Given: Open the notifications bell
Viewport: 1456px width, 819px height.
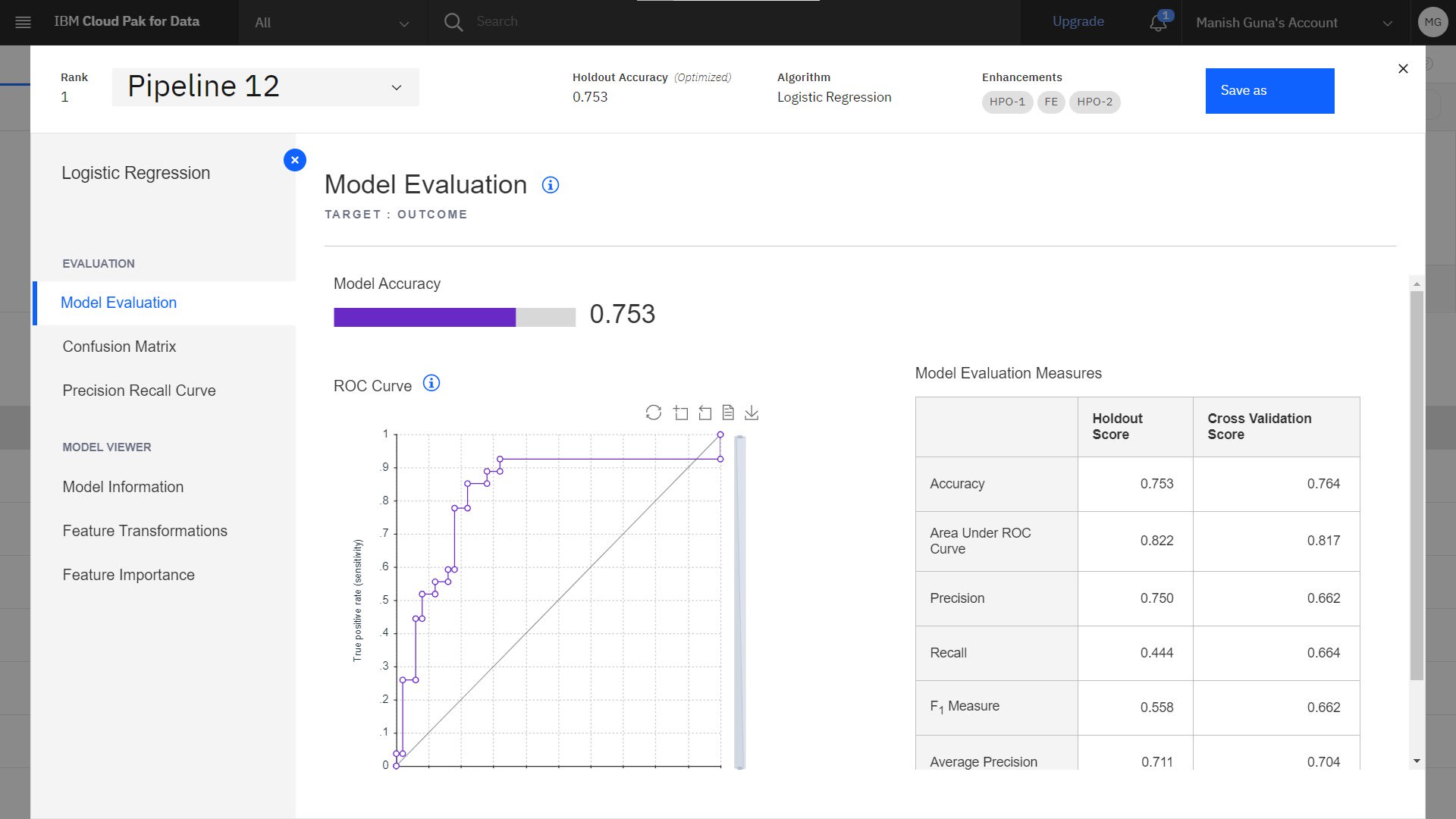Looking at the screenshot, I should tap(1158, 22).
